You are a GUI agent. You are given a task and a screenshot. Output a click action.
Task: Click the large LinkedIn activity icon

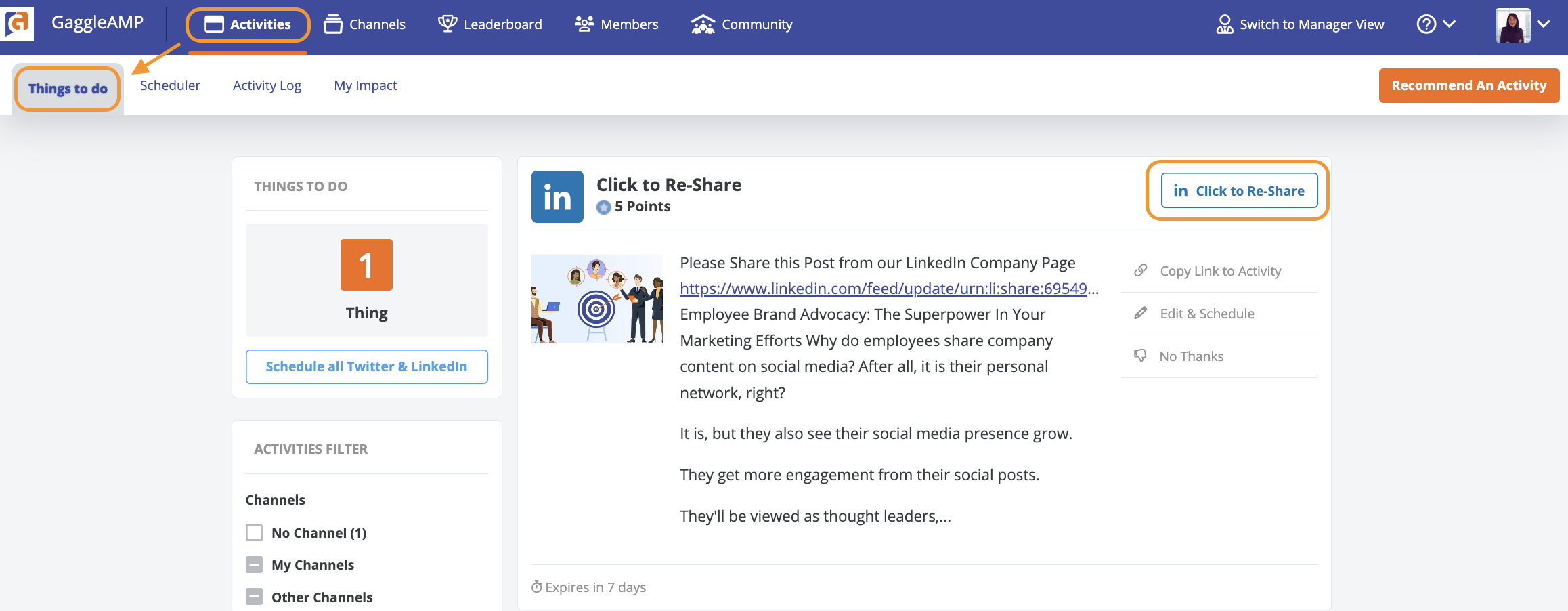pyautogui.click(x=557, y=196)
